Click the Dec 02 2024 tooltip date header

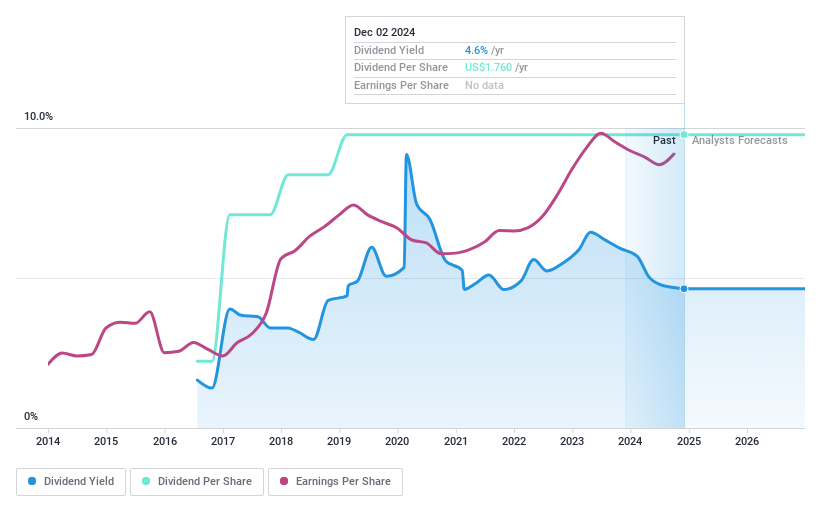385,32
